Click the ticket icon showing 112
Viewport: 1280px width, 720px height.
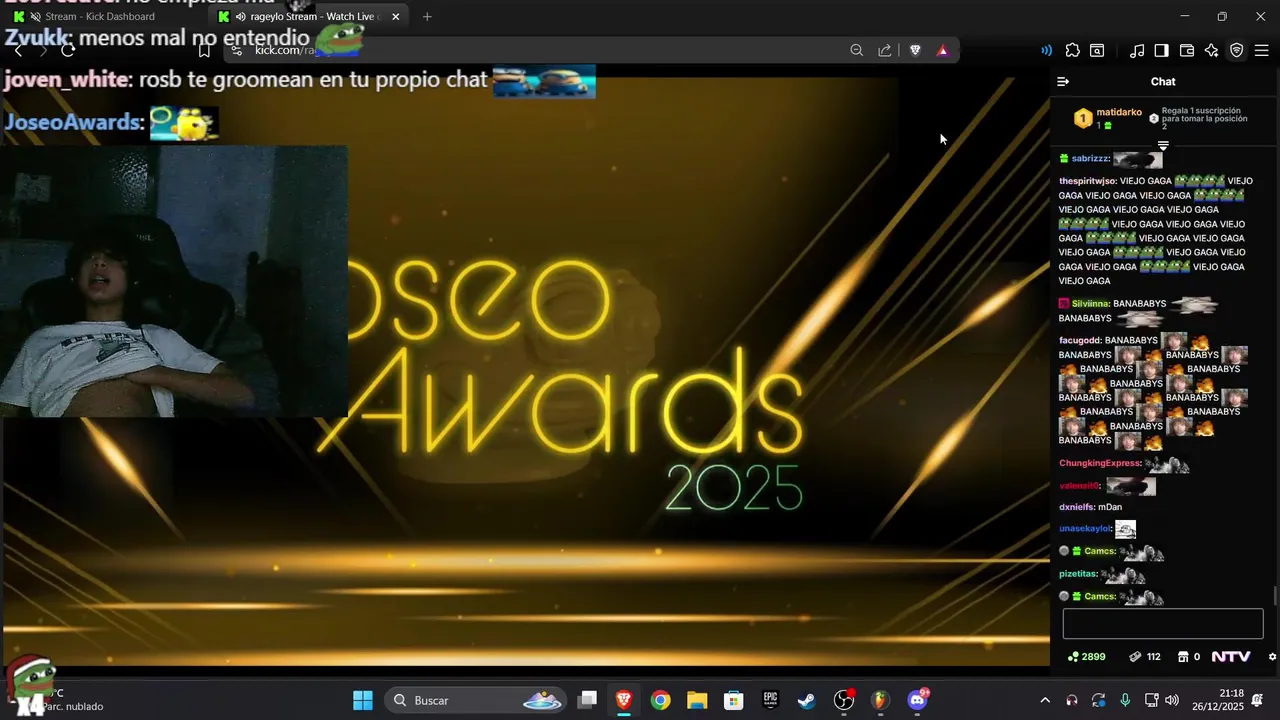click(x=1145, y=657)
